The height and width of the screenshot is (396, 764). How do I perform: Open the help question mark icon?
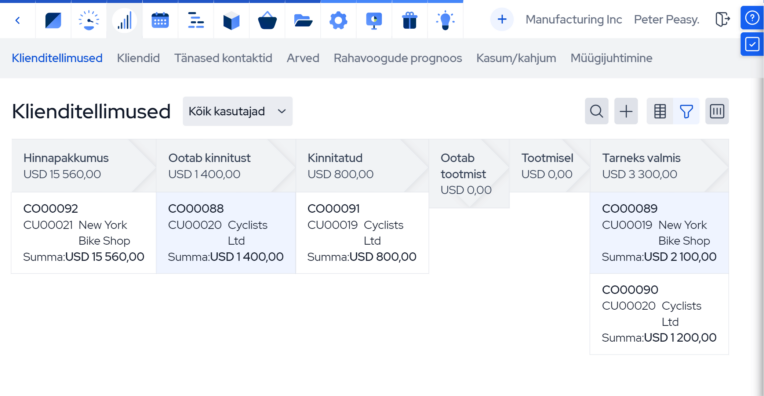click(752, 18)
